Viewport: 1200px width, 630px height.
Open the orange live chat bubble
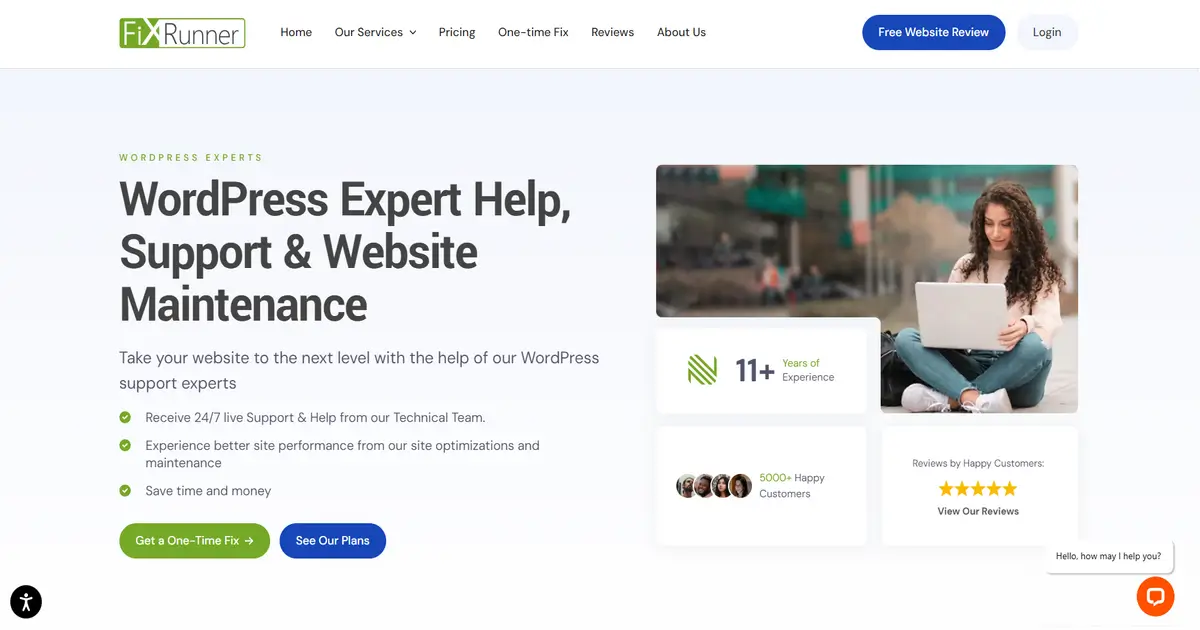[x=1155, y=596]
